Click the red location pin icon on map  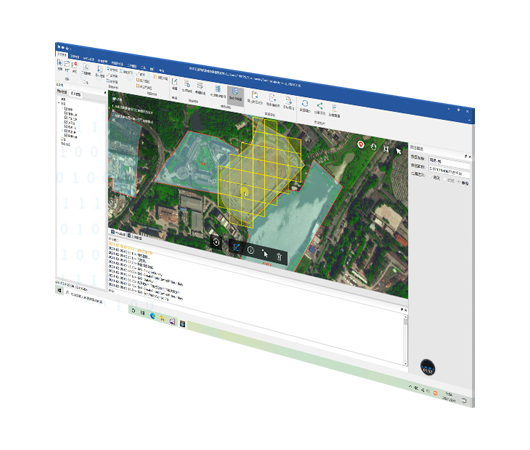coord(361,144)
